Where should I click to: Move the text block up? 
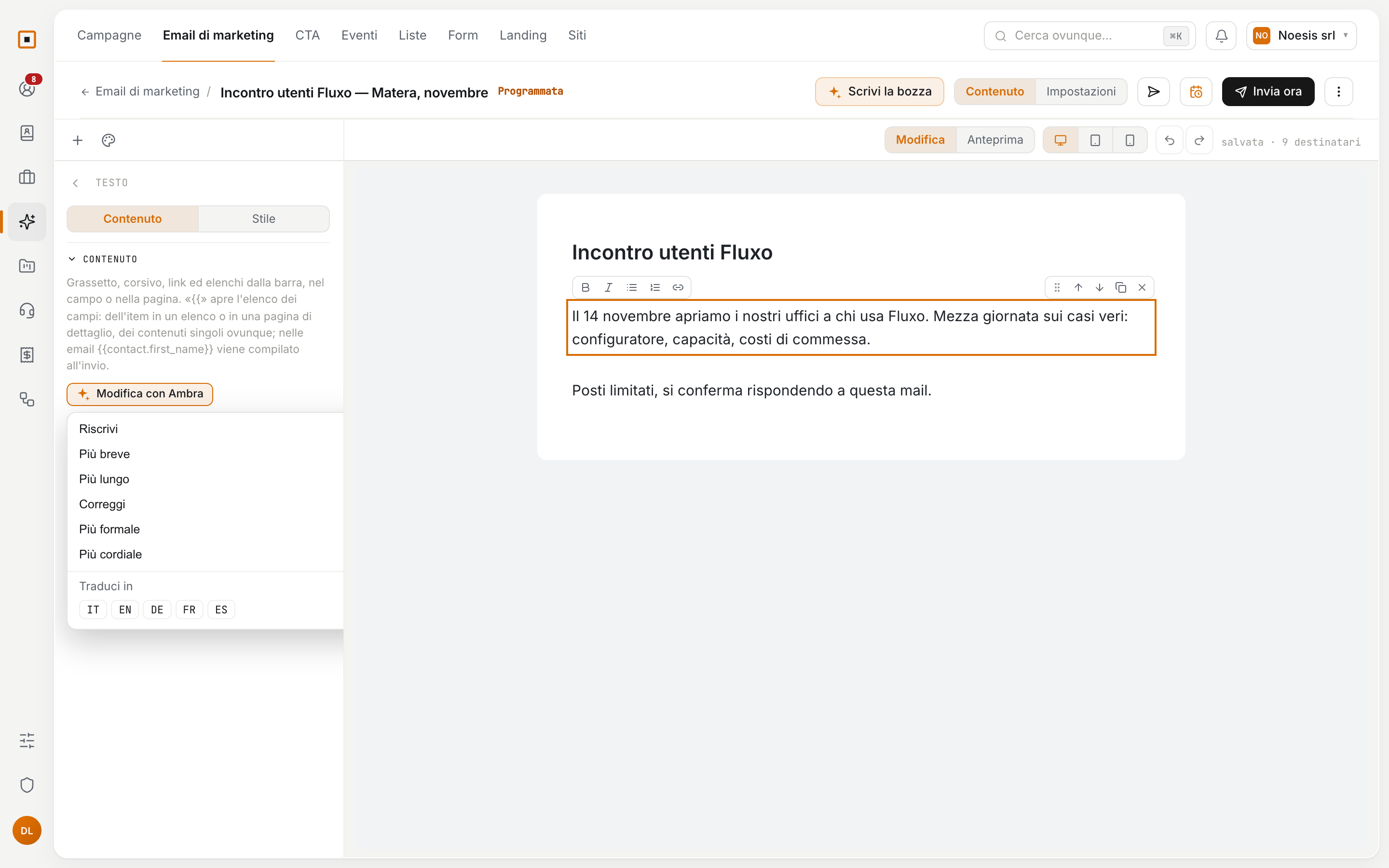1078,287
